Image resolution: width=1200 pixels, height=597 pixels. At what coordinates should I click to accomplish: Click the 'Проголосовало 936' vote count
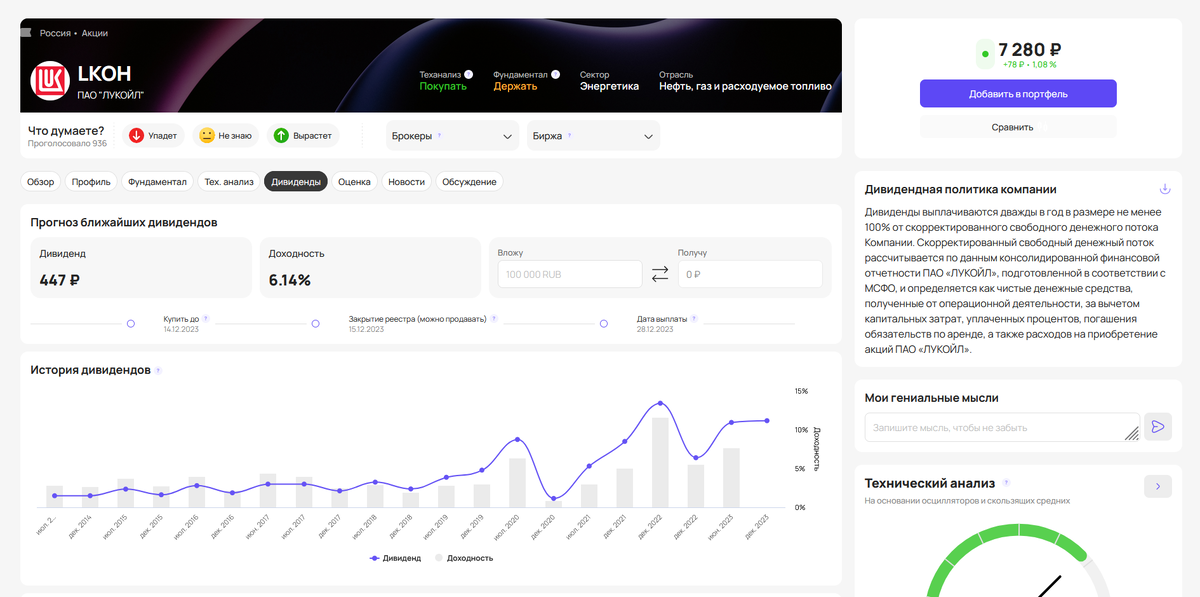pyautogui.click(x=67, y=144)
